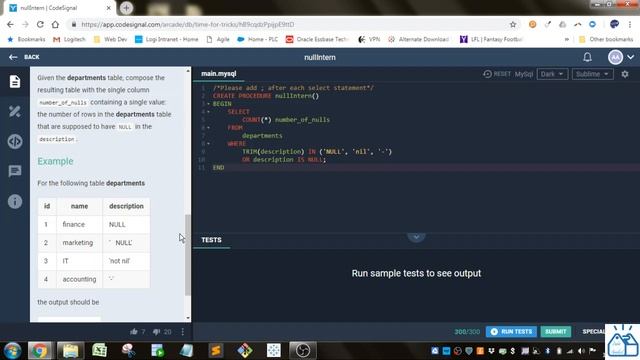This screenshot has width=640, height=360.
Task: Open the Dark theme dropdown
Action: 552,74
